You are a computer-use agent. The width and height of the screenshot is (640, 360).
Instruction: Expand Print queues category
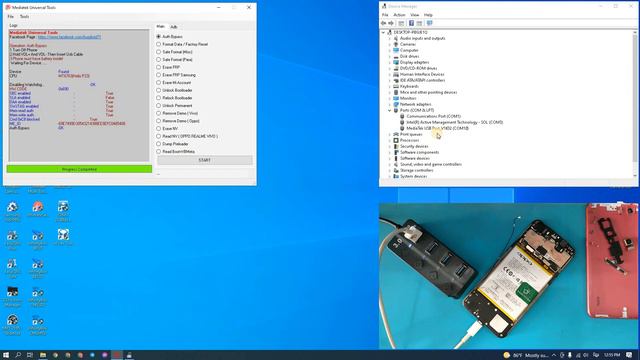tap(389, 134)
